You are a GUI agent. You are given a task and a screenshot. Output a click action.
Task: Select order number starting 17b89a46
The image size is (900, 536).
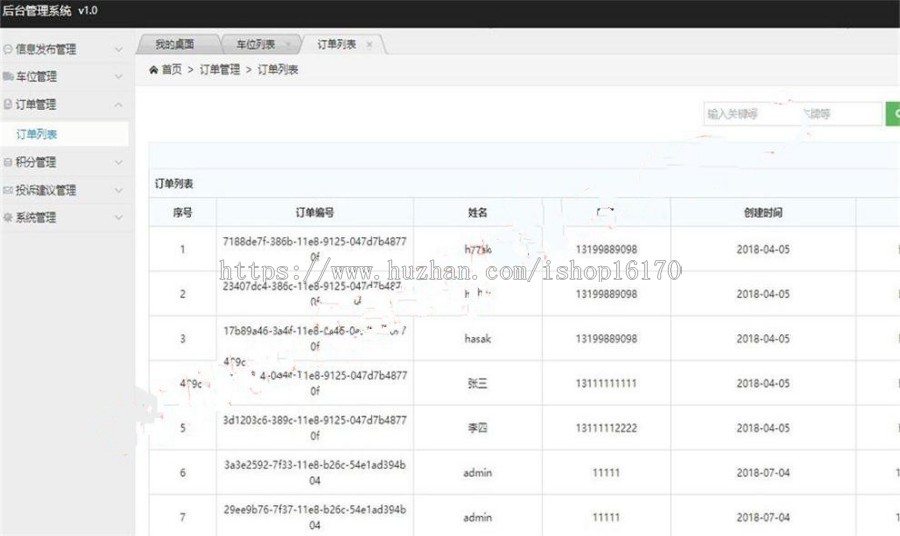tap(315, 339)
